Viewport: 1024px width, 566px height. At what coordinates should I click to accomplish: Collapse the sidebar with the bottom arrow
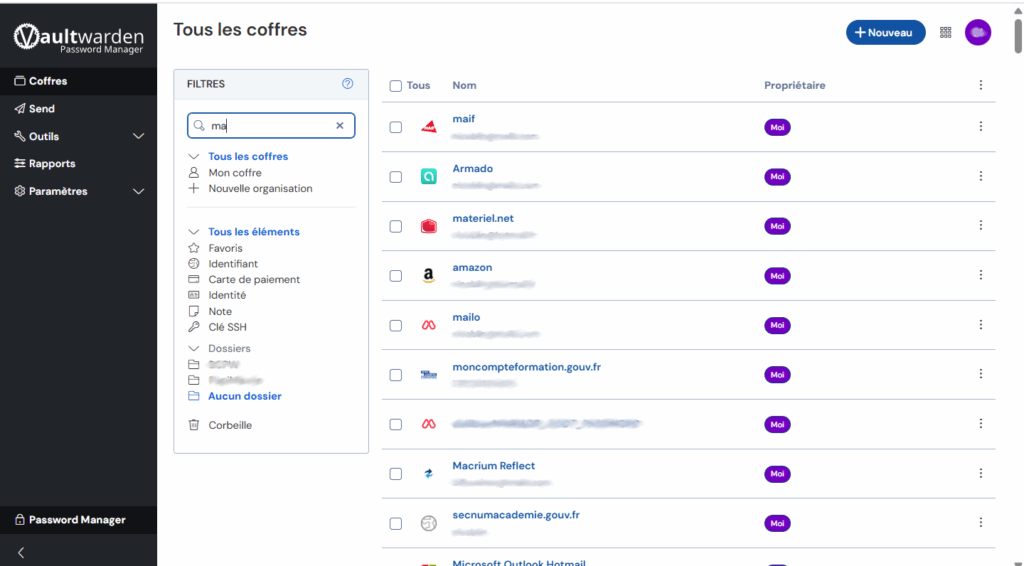click(21, 552)
